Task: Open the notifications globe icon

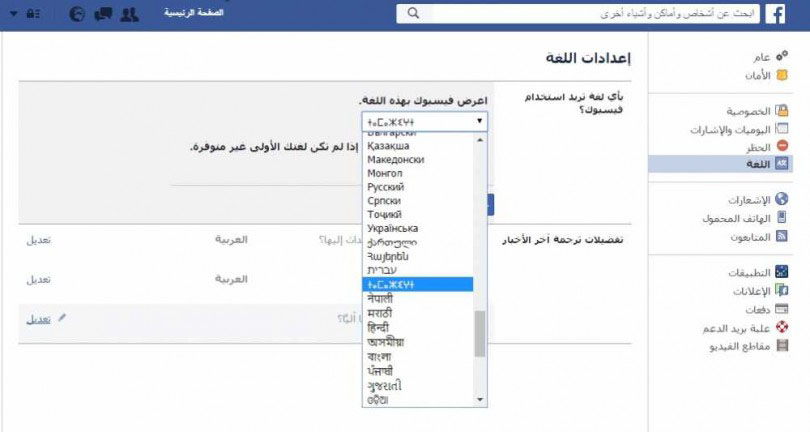Action: click(79, 15)
